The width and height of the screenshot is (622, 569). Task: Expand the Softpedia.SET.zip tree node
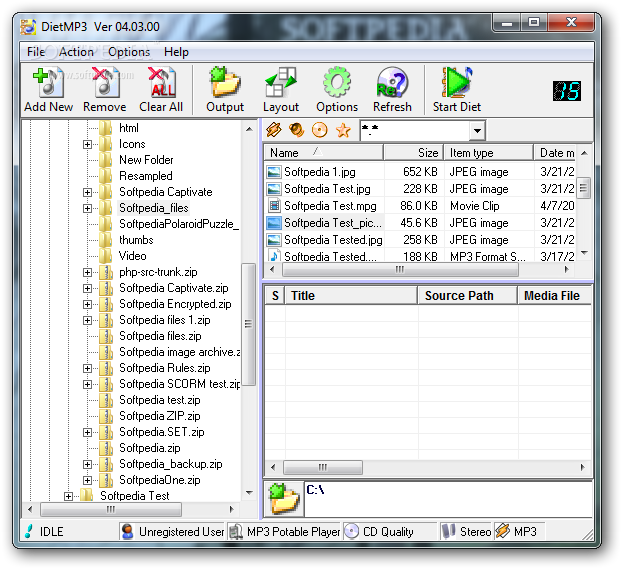pyautogui.click(x=87, y=432)
